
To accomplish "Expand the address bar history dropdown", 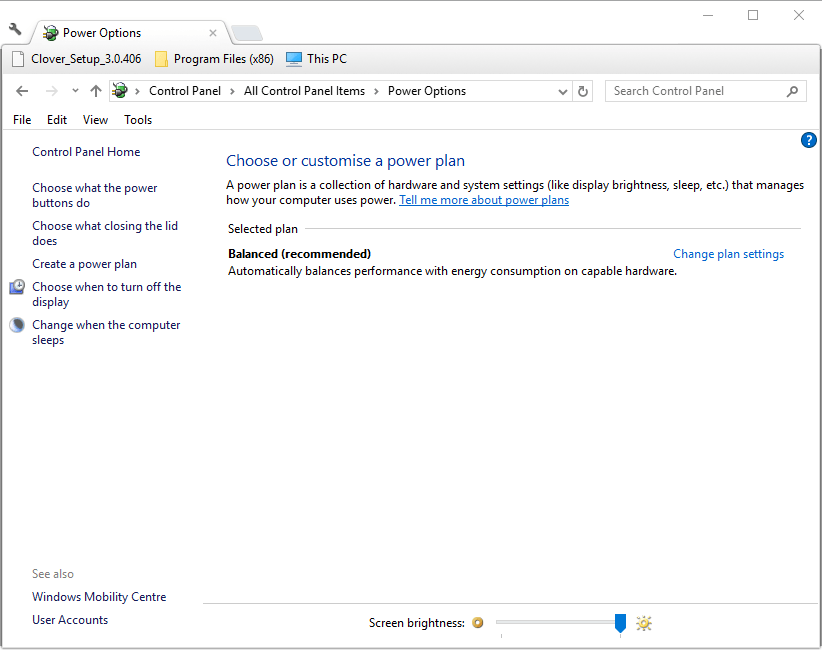I will 563,92.
